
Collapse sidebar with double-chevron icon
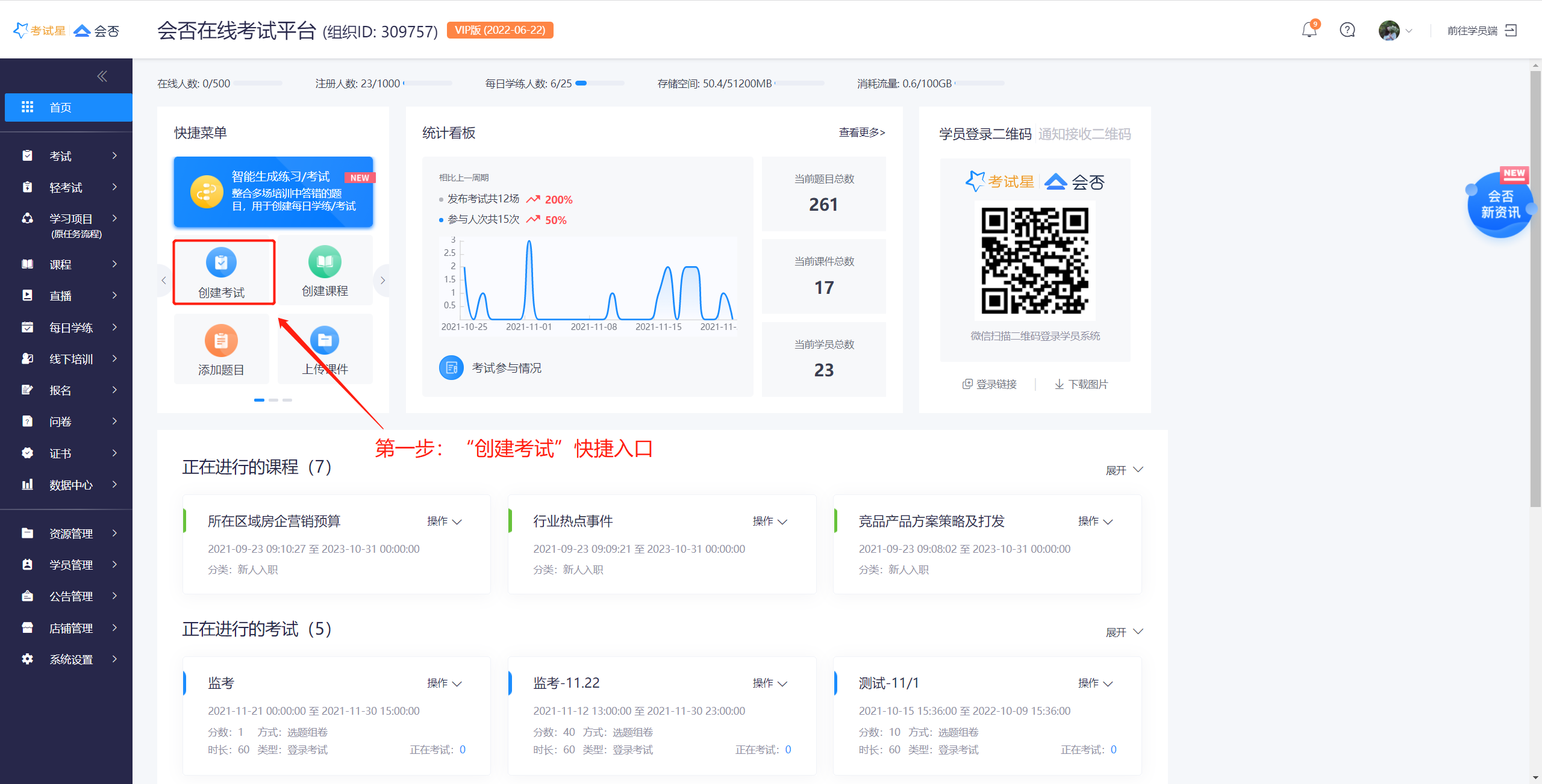click(x=102, y=76)
